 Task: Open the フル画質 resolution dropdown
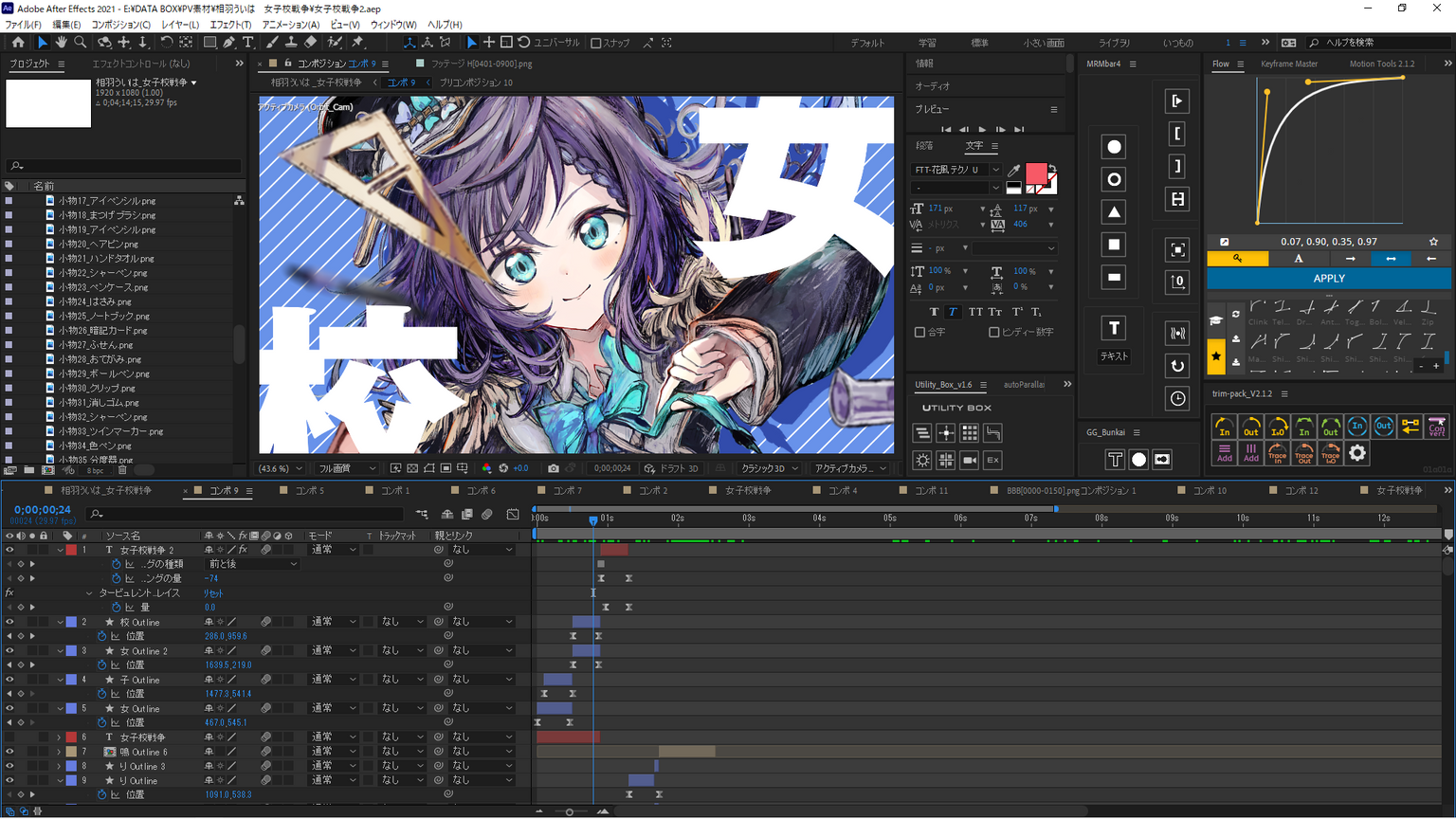[x=347, y=468]
